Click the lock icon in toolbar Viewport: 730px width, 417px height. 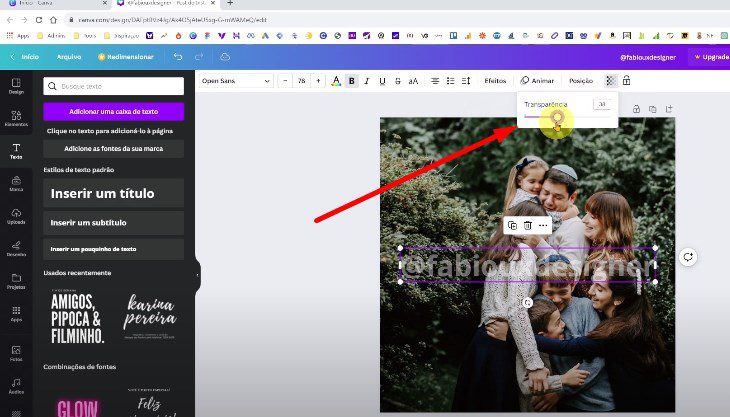tap(626, 81)
